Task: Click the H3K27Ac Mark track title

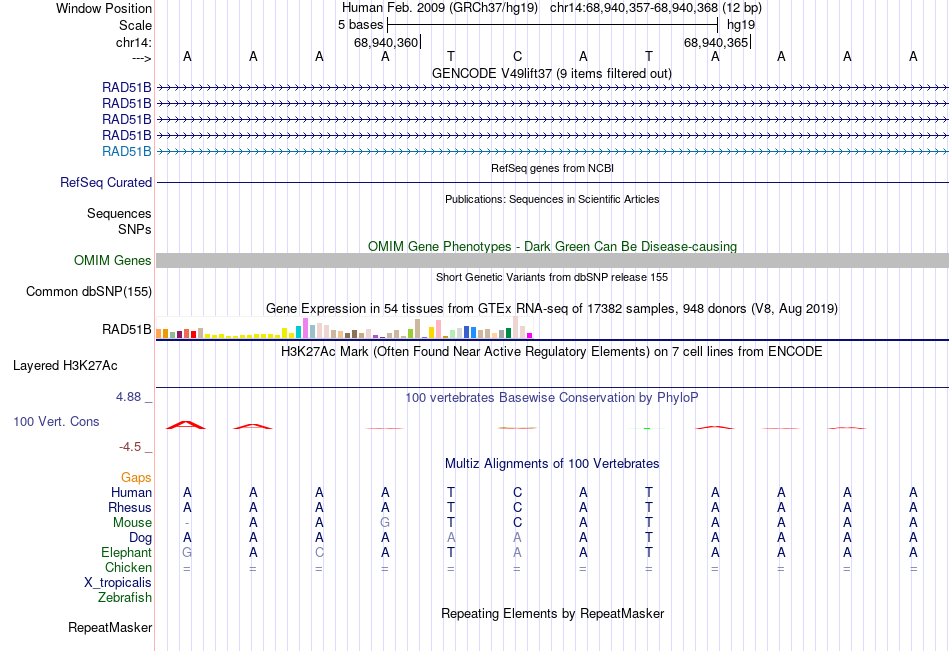Action: tap(552, 352)
